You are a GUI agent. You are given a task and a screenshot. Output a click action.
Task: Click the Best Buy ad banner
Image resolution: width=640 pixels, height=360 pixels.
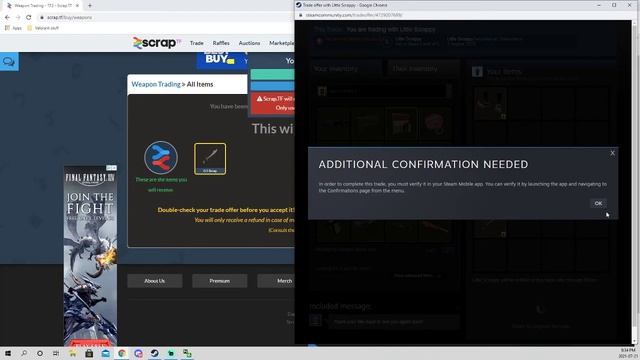pyautogui.click(x=222, y=60)
